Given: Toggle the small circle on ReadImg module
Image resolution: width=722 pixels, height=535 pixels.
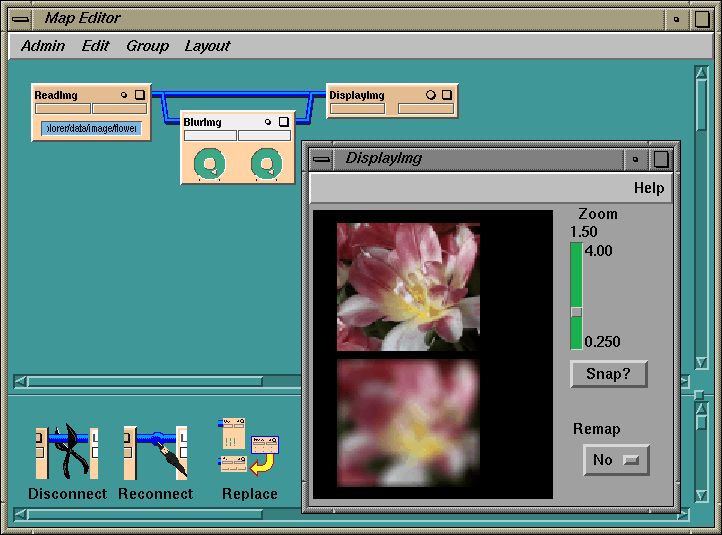Looking at the screenshot, I should pos(124,95).
